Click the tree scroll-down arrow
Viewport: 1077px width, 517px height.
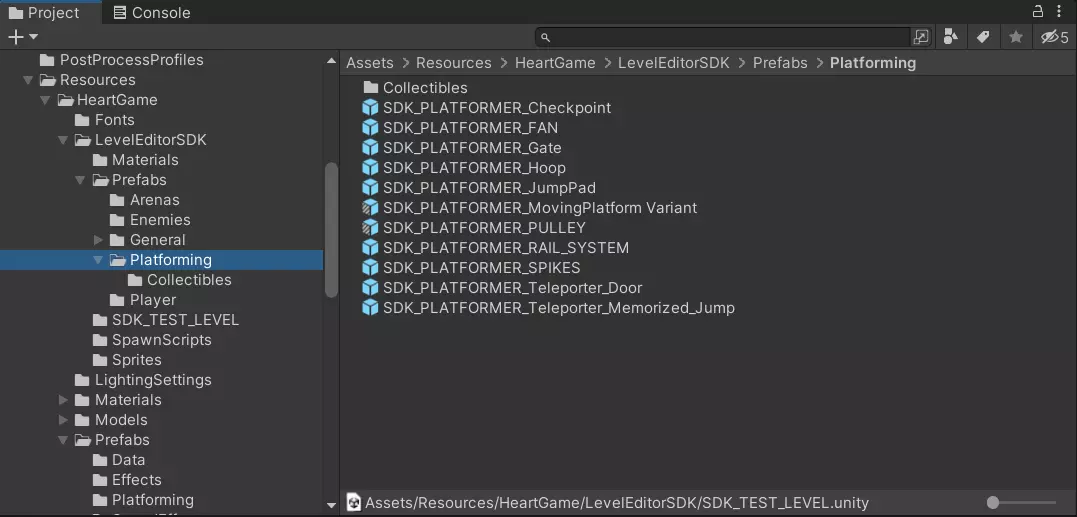pyautogui.click(x=331, y=505)
